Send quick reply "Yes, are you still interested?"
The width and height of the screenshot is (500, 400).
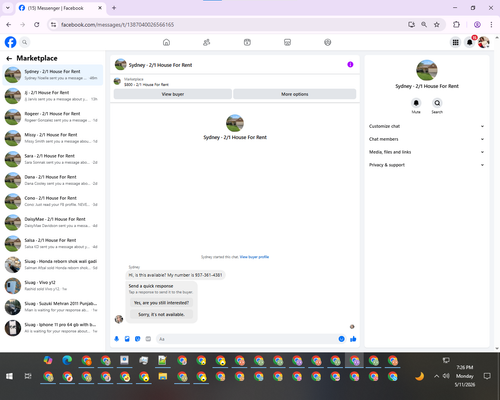[x=161, y=303]
